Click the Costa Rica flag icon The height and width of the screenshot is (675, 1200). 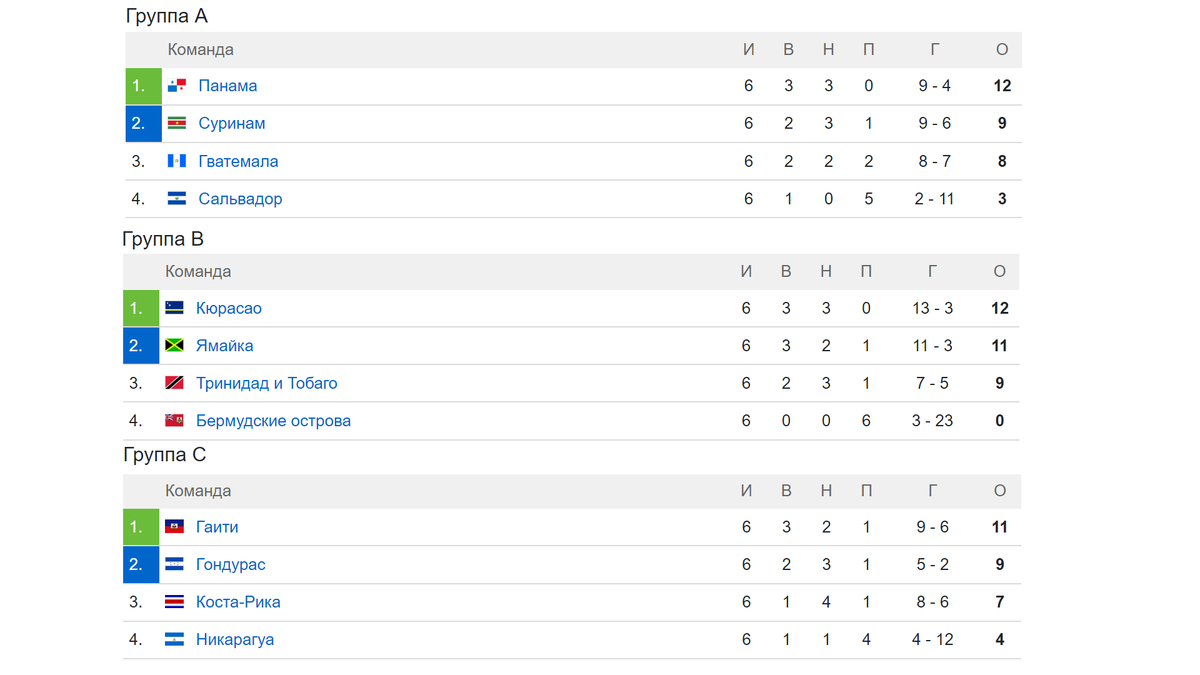pyautogui.click(x=174, y=602)
